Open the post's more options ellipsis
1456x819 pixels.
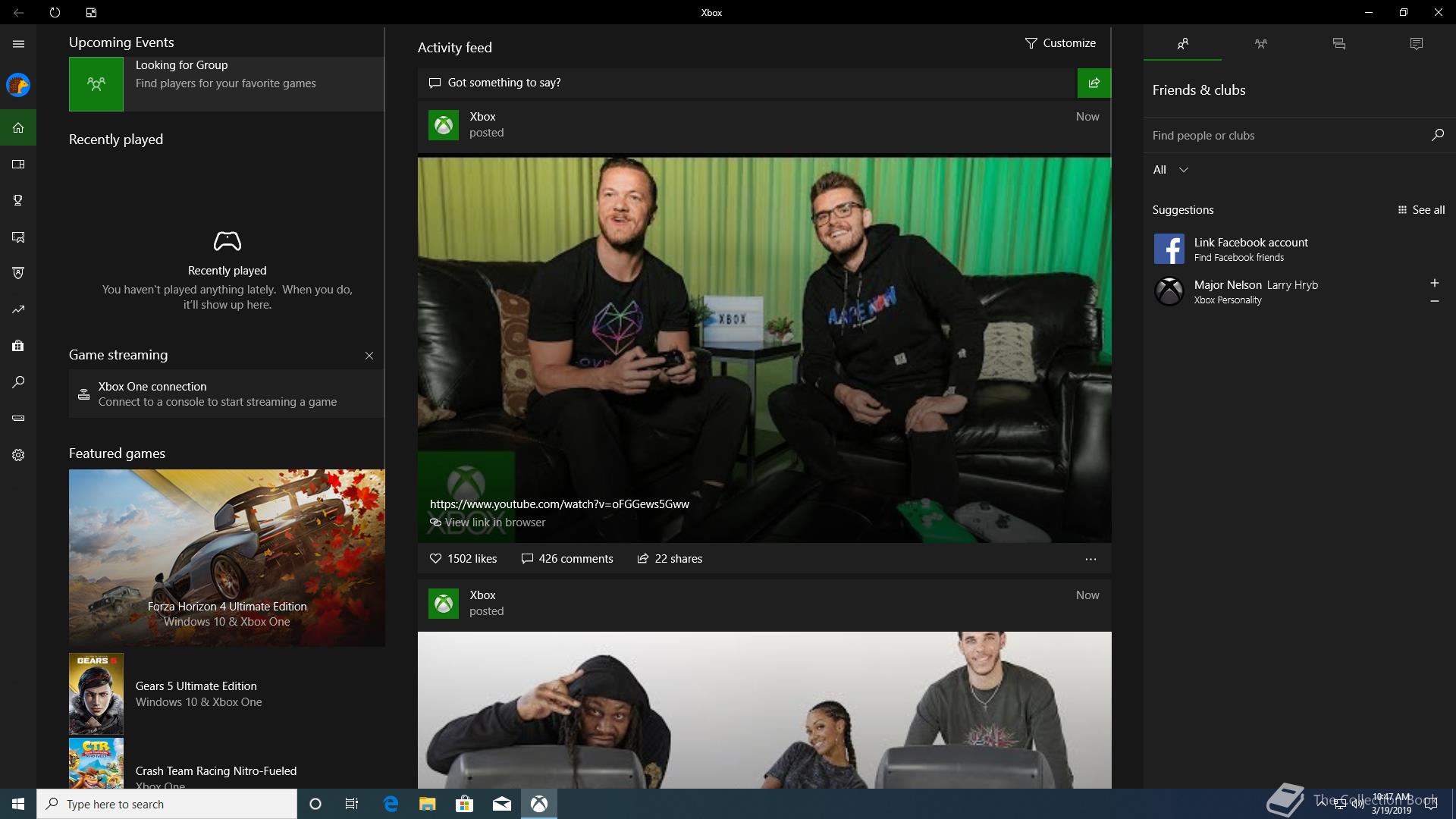pos(1090,559)
